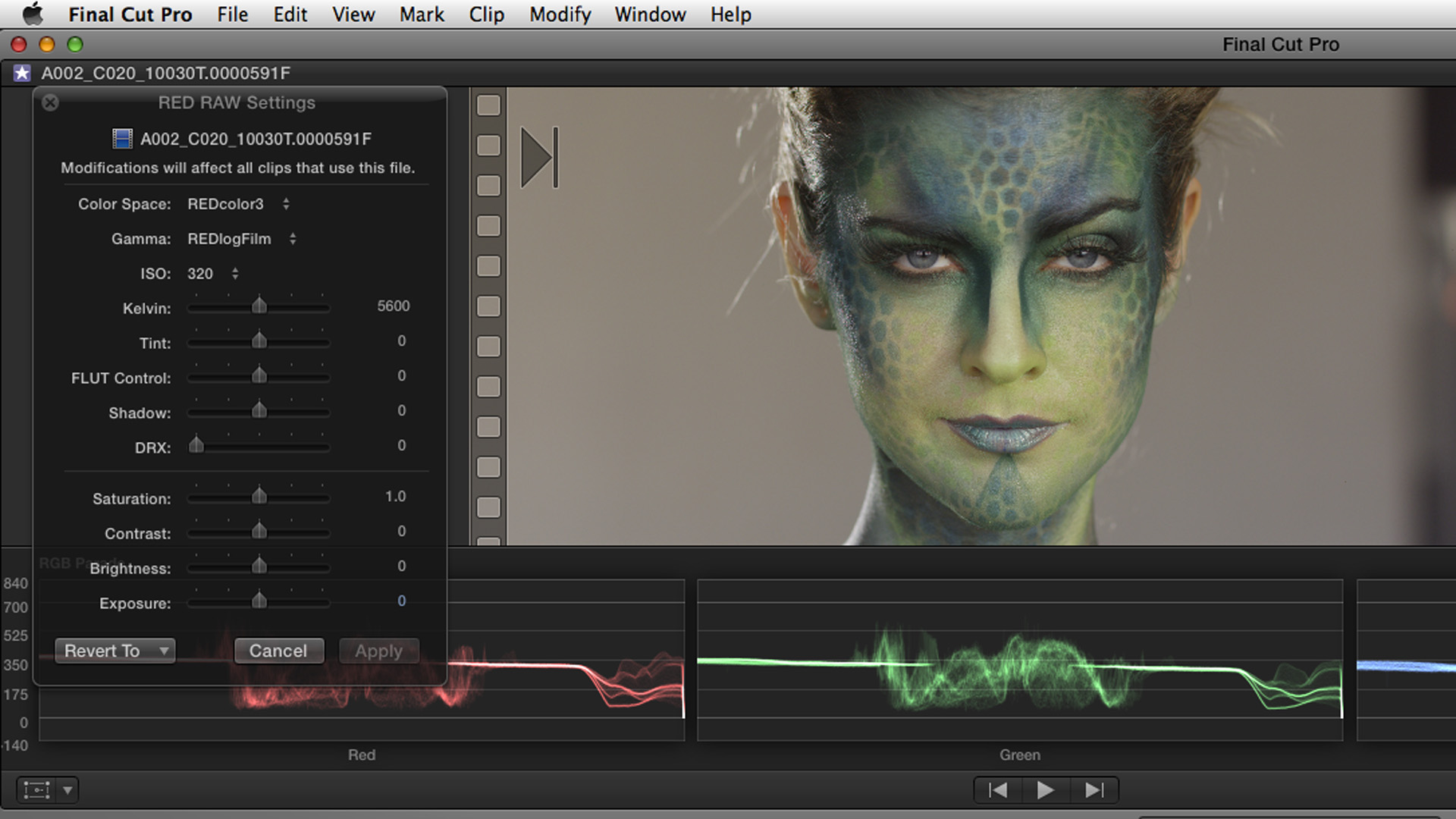Open the ISO 320 dropdown

coord(213,274)
